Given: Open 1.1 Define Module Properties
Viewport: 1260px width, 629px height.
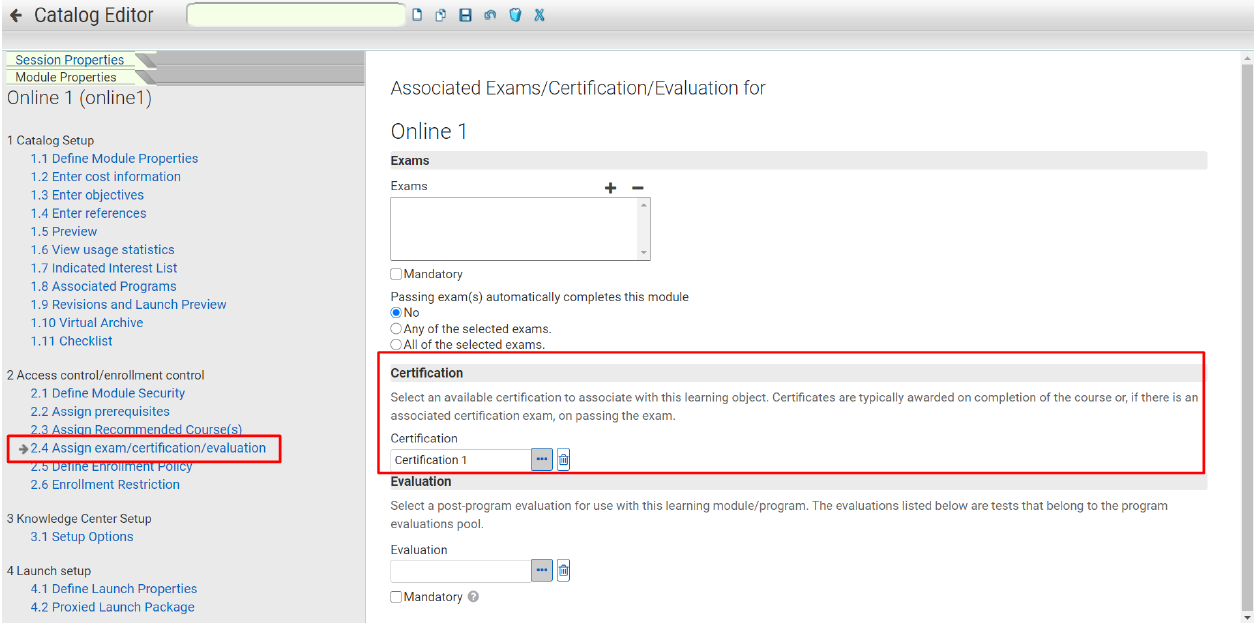Looking at the screenshot, I should pos(114,159).
